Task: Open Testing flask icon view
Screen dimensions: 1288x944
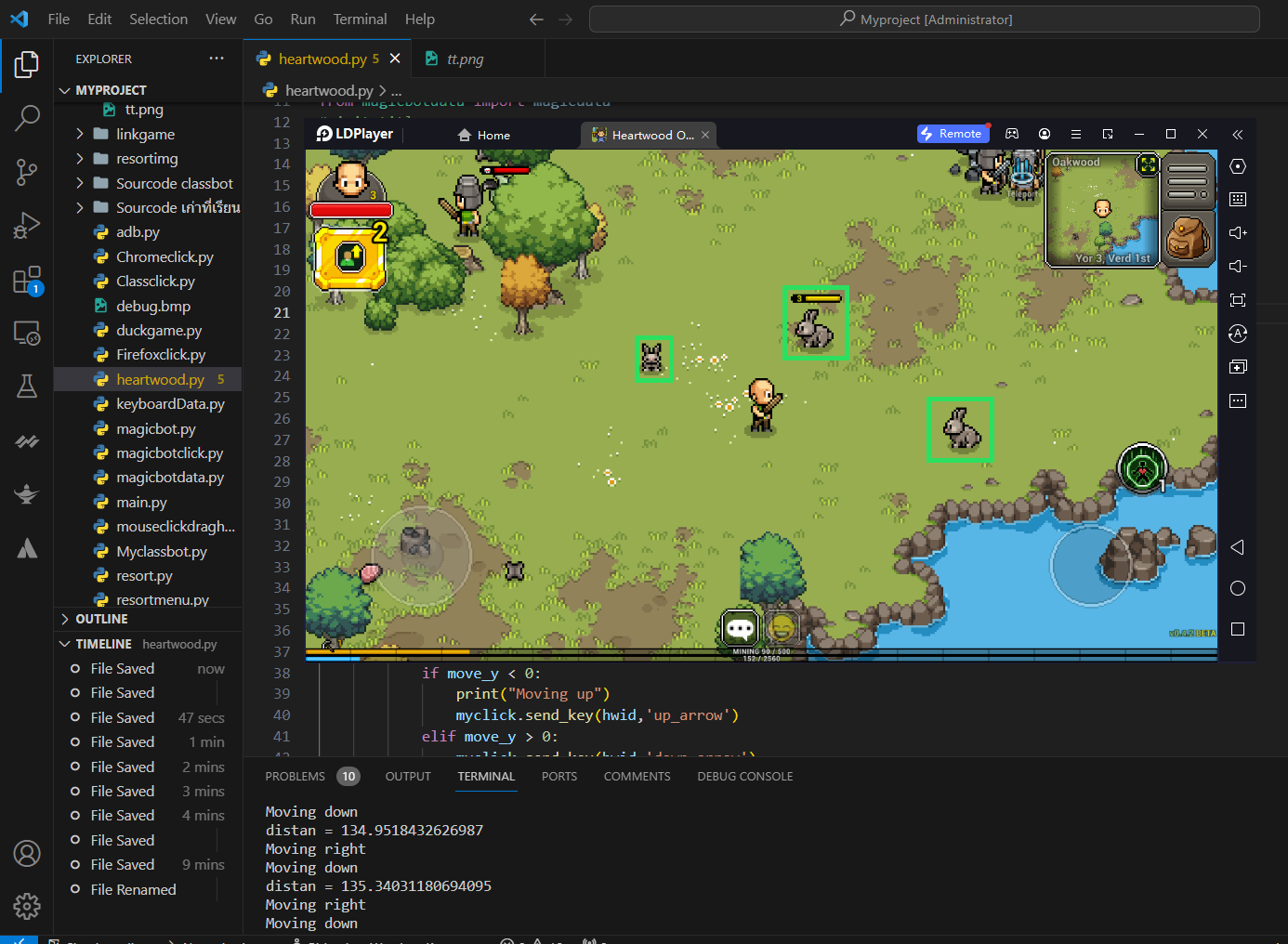Action: [27, 387]
